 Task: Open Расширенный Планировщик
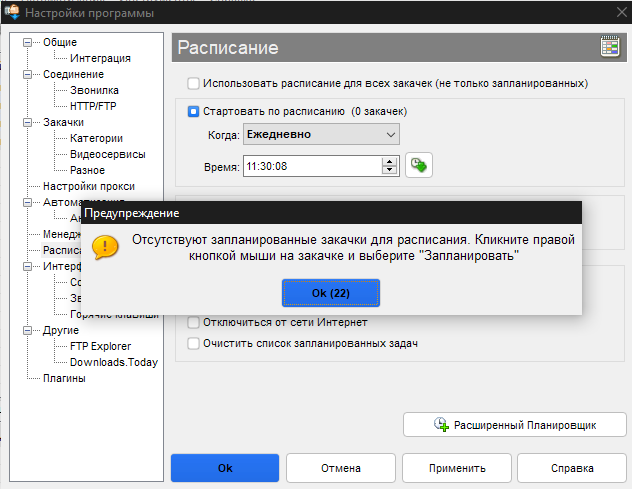coord(514,424)
